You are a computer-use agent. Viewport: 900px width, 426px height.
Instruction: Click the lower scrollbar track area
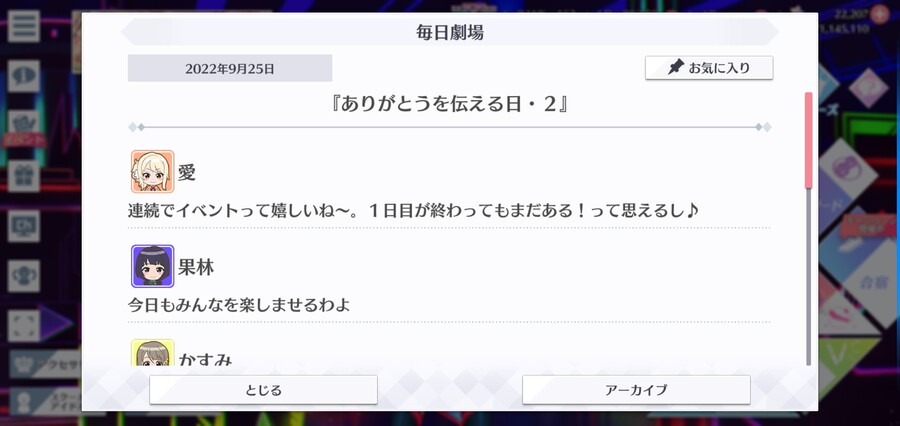click(808, 277)
